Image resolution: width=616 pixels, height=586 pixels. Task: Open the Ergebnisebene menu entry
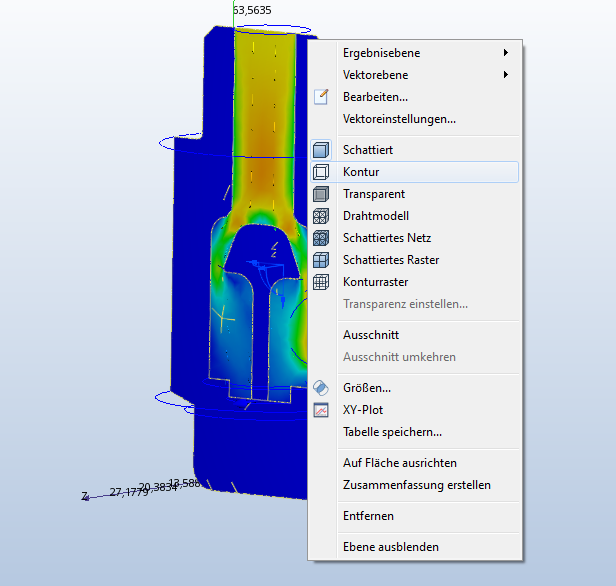click(415, 53)
